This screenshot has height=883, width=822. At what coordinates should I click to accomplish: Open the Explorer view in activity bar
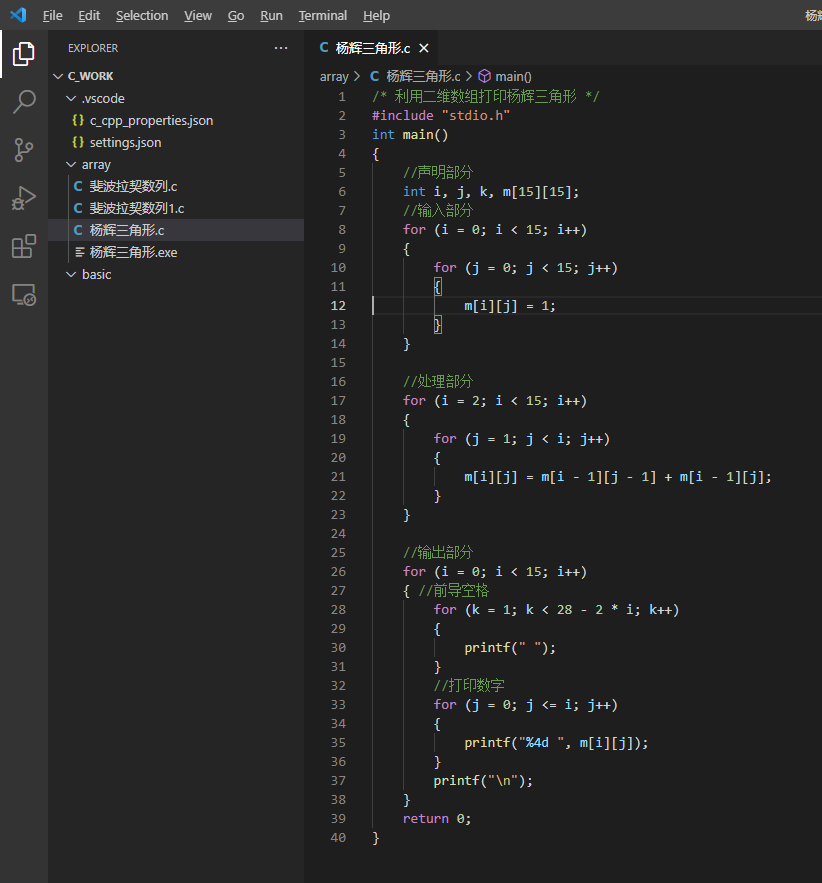[24, 54]
